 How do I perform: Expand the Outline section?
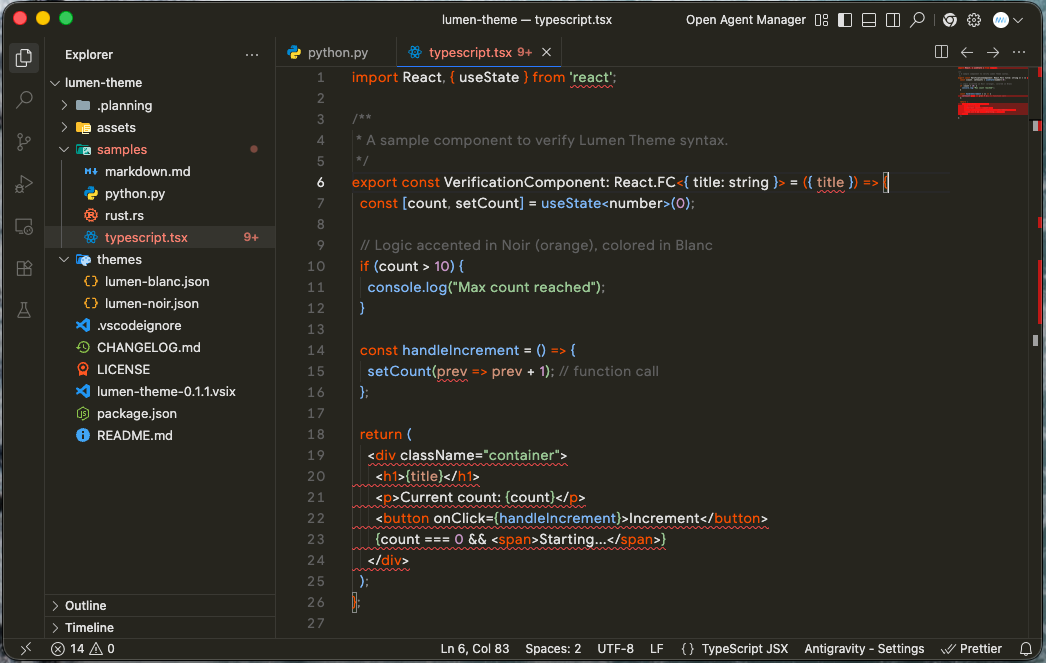pos(160,606)
